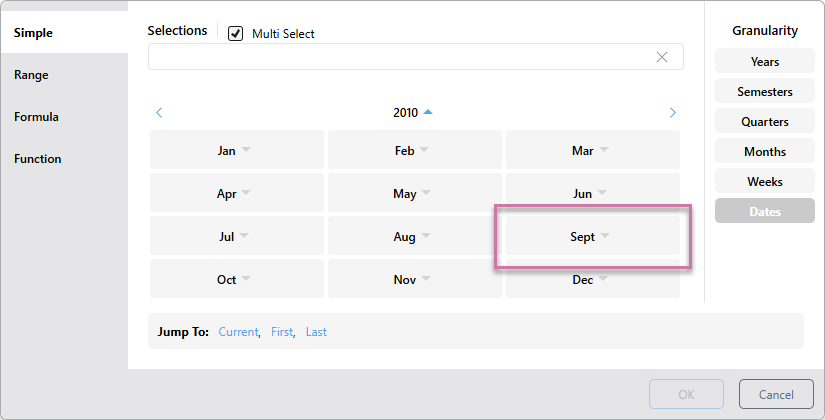Screen dimensions: 825x420
Task: Click inside the Selections input field
Action: click(400, 57)
